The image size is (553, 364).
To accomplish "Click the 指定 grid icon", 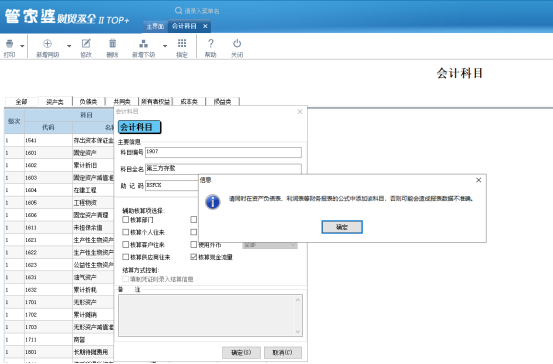I will (182, 43).
